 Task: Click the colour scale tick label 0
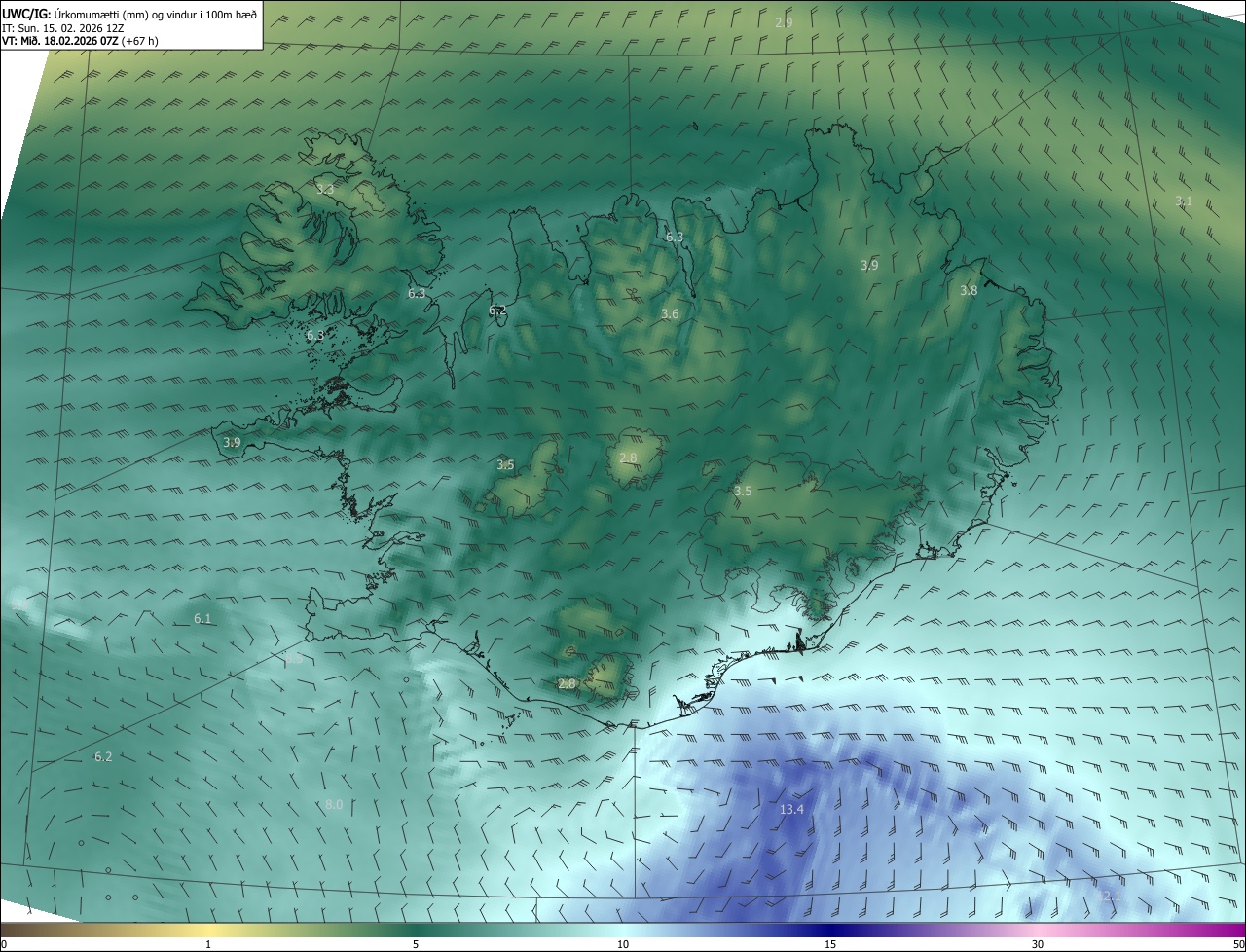(4, 944)
